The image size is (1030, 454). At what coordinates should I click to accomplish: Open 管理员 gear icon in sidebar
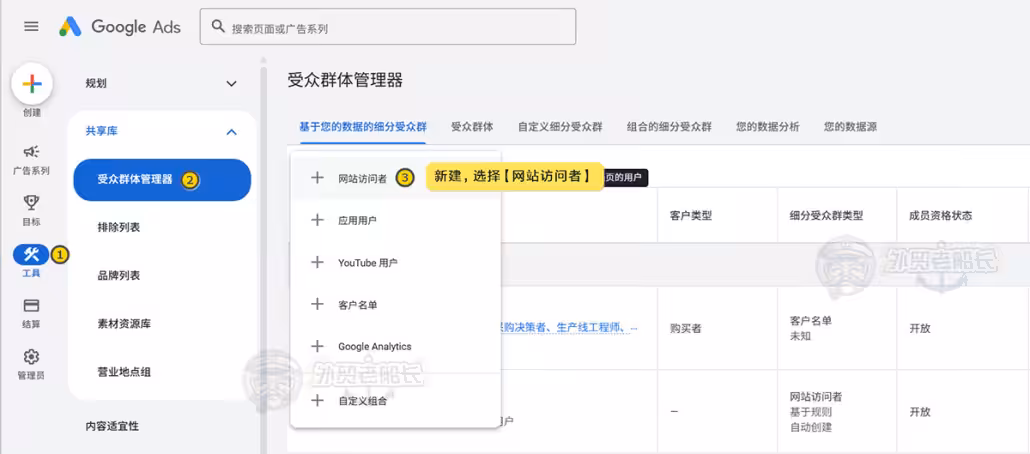pyautogui.click(x=32, y=357)
